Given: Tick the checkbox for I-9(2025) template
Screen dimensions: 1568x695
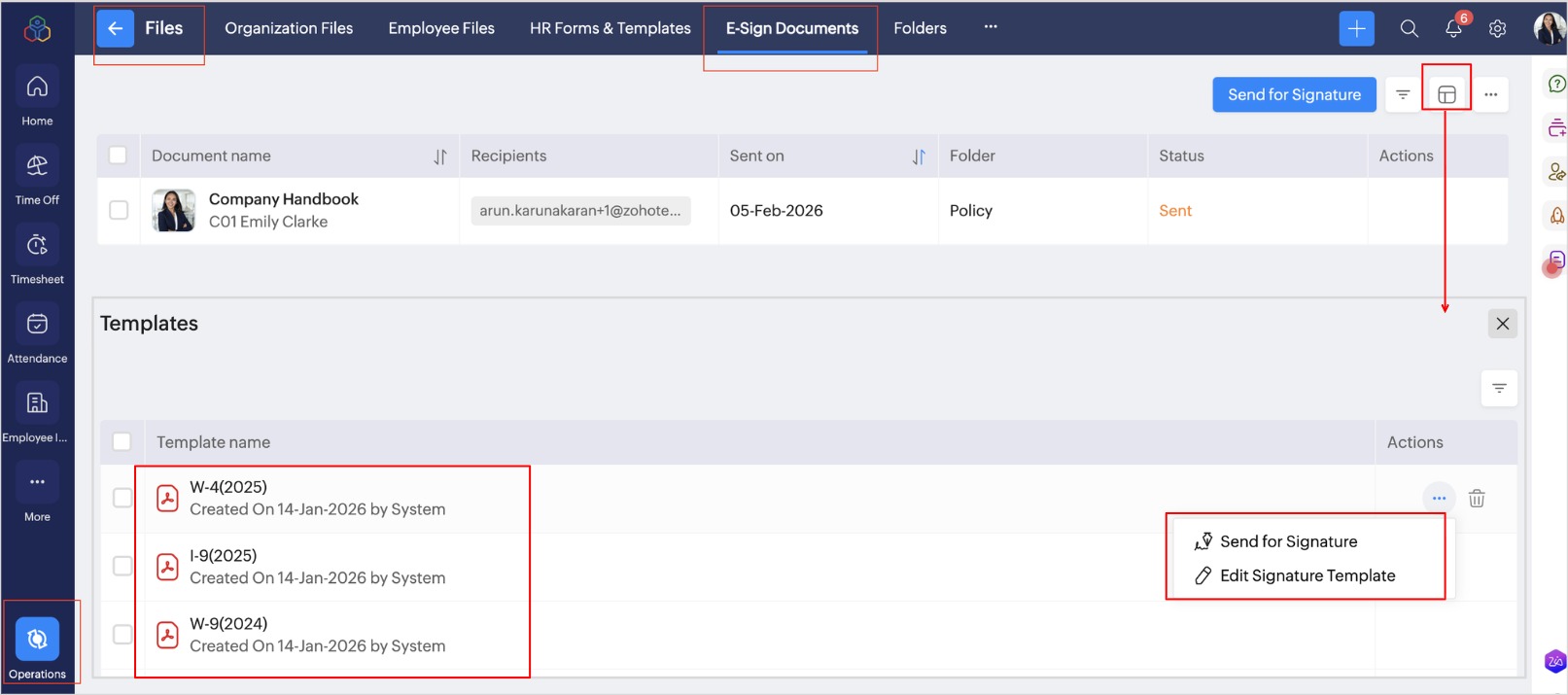Looking at the screenshot, I should click(x=122, y=566).
